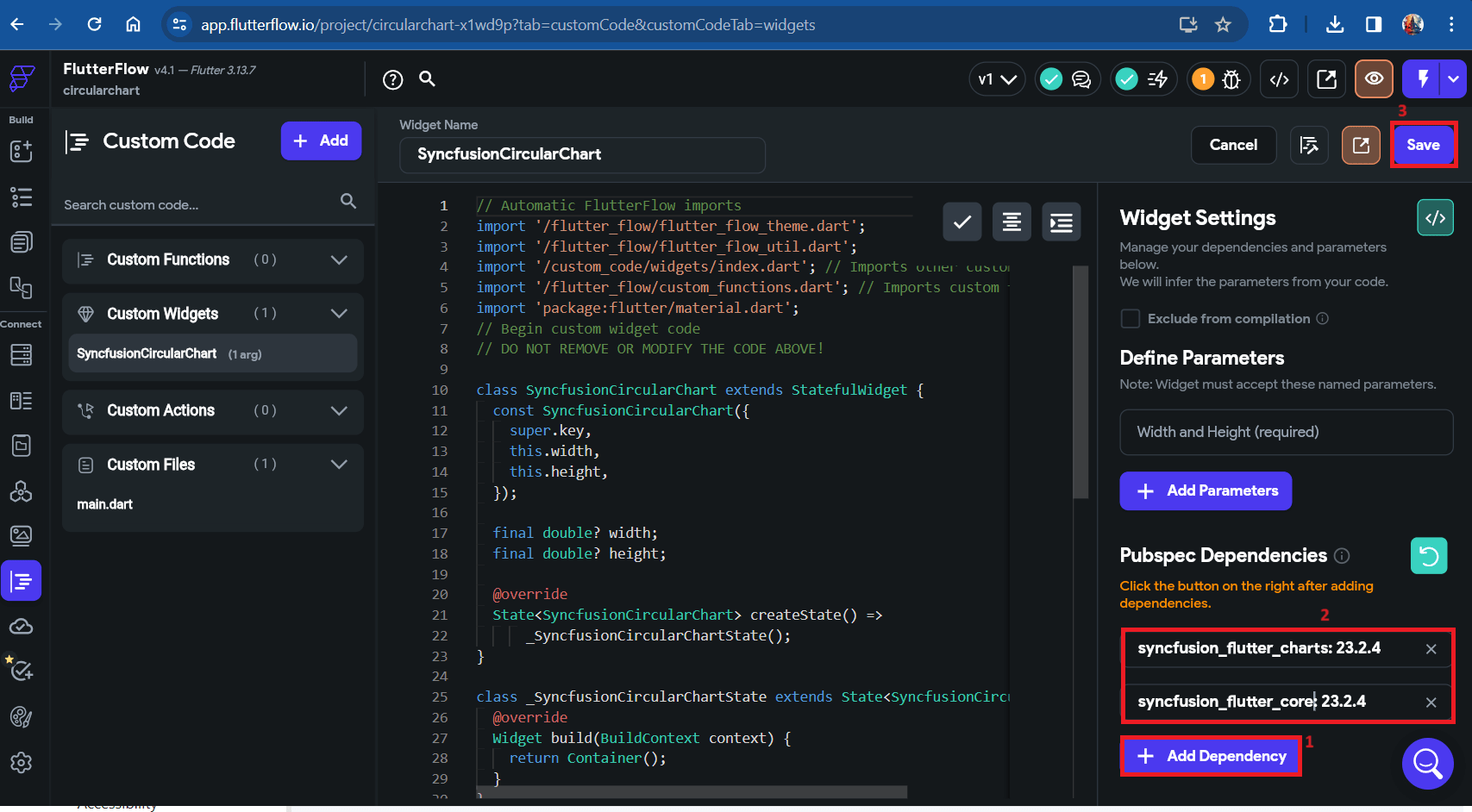Click the Add Parameters button

pos(1206,490)
